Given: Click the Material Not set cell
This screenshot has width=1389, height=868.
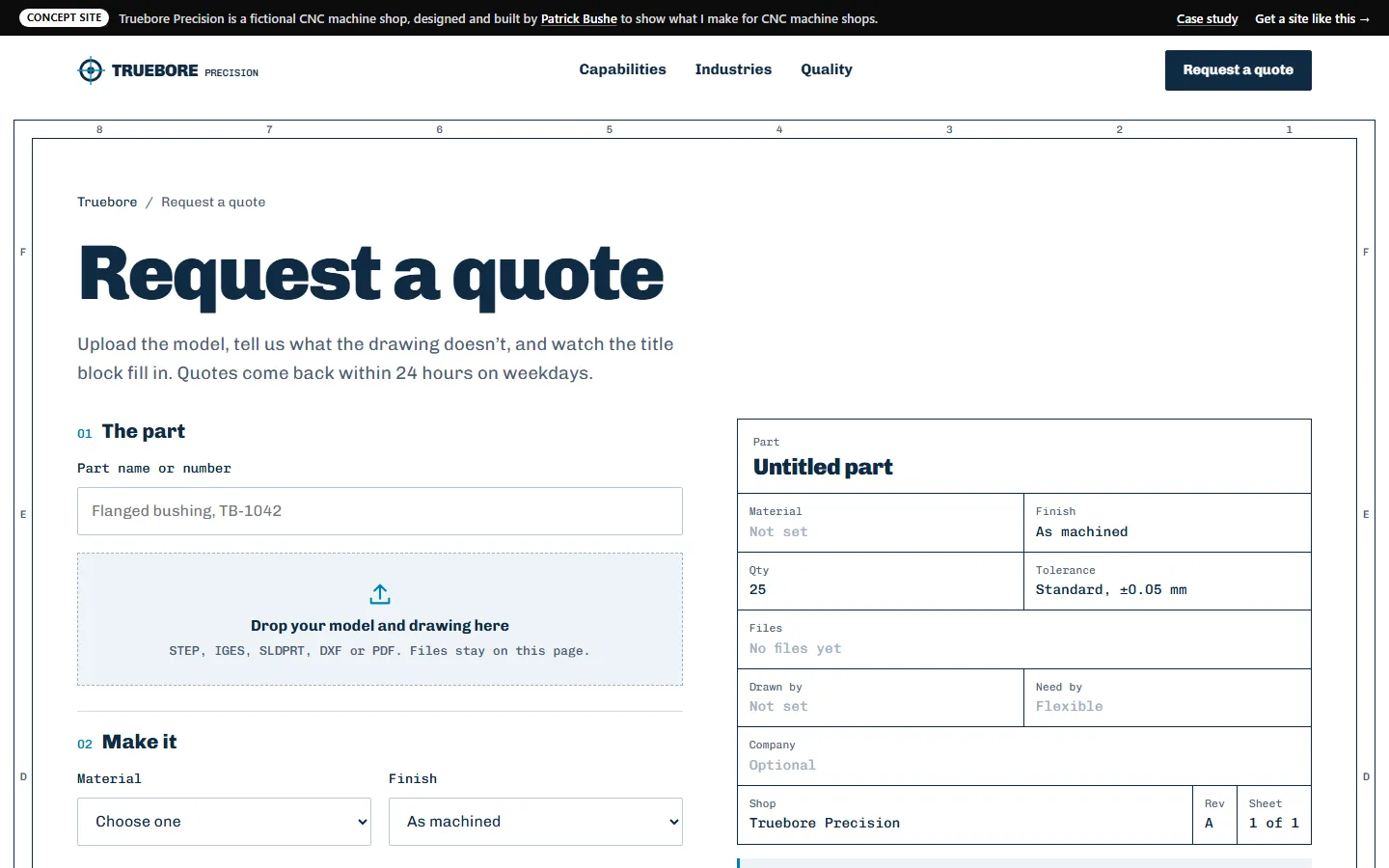Looking at the screenshot, I should (881, 523).
